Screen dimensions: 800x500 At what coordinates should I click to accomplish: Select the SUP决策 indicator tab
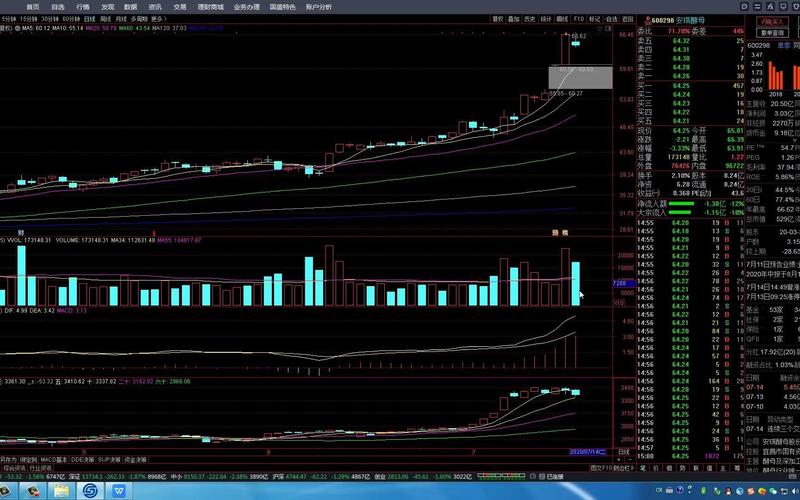point(109,460)
